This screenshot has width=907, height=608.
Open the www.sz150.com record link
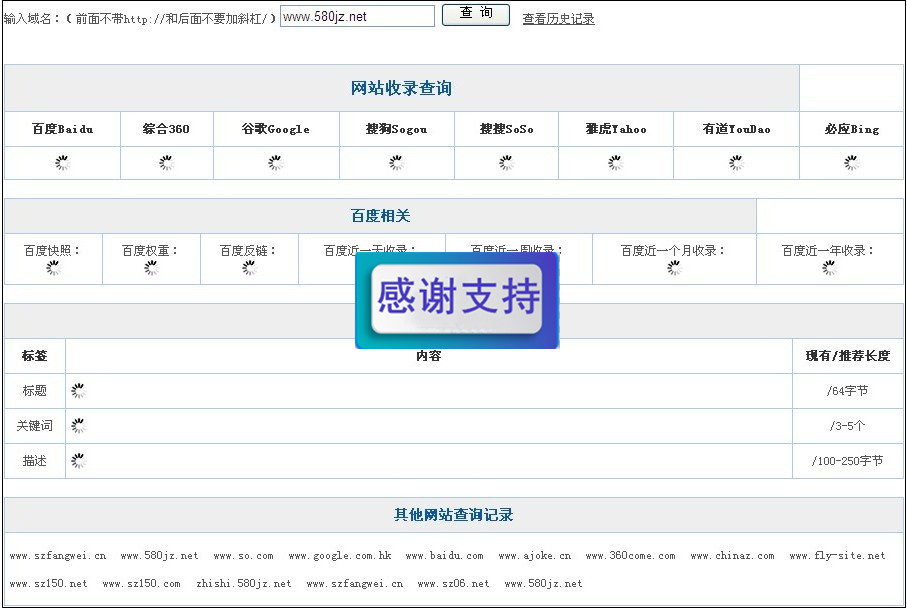[x=142, y=584]
